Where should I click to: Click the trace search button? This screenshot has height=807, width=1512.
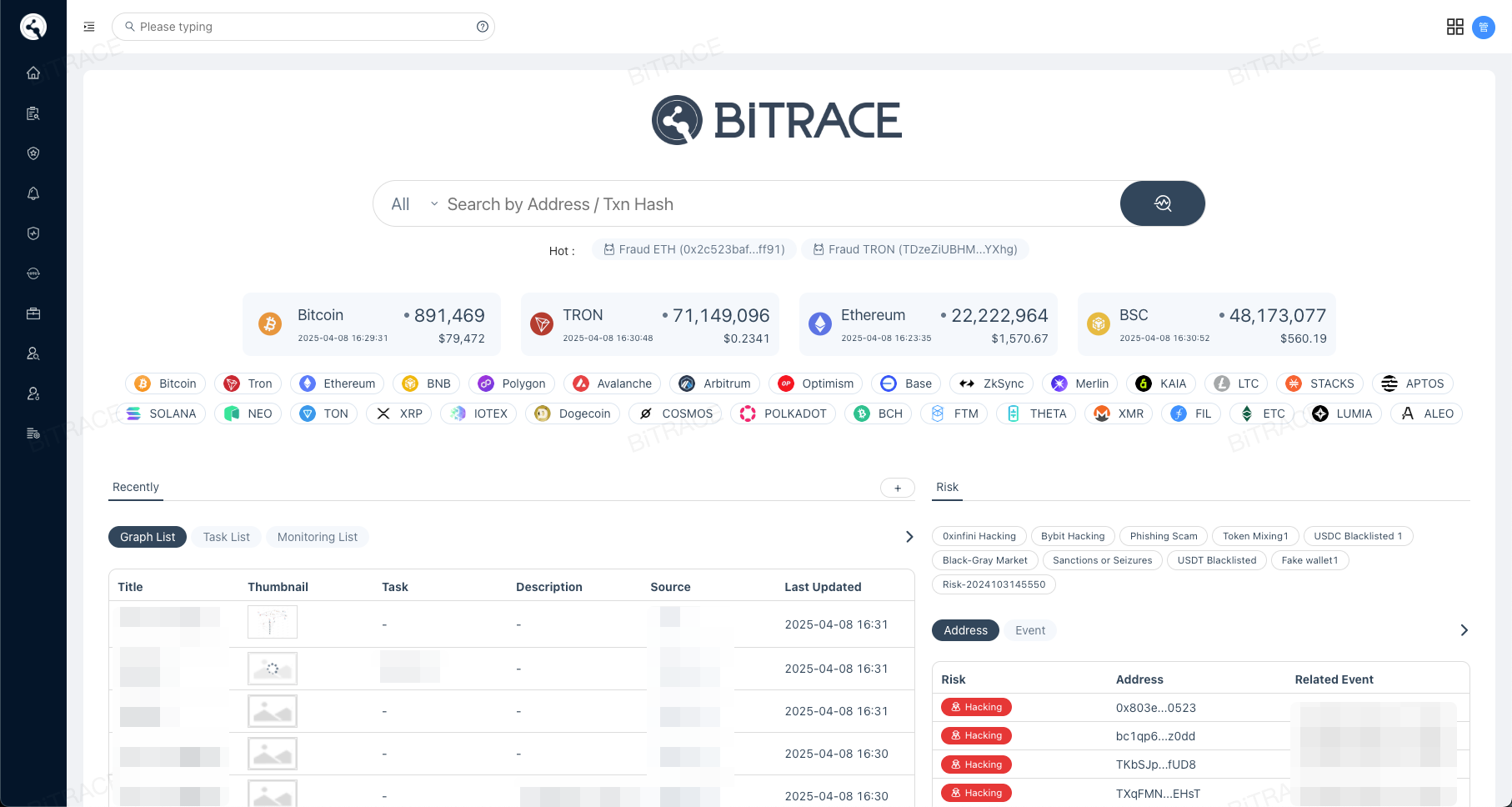point(1163,203)
